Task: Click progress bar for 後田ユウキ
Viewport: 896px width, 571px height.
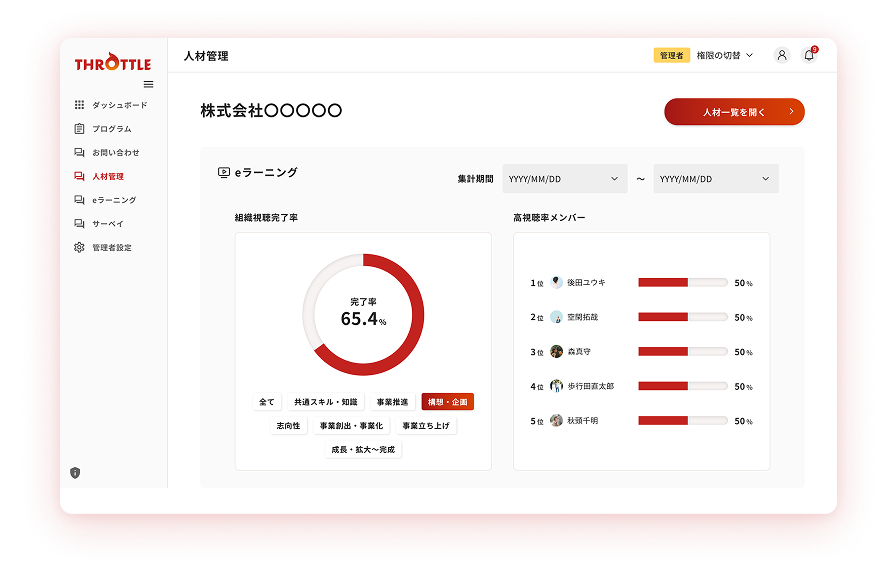Action: pyautogui.click(x=683, y=282)
